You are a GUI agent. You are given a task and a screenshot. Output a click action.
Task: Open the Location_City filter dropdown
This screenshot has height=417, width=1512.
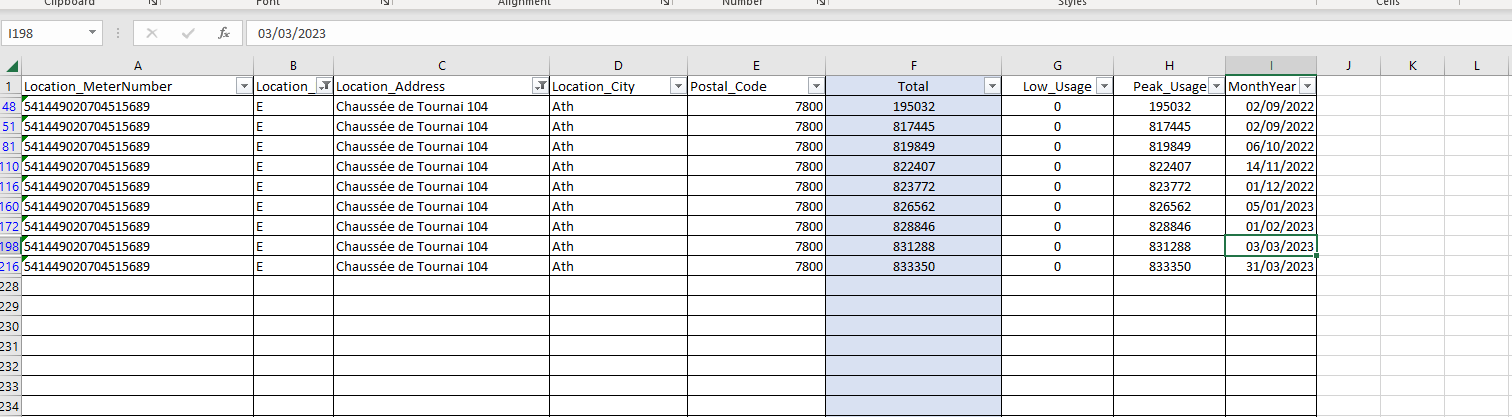coord(678,87)
